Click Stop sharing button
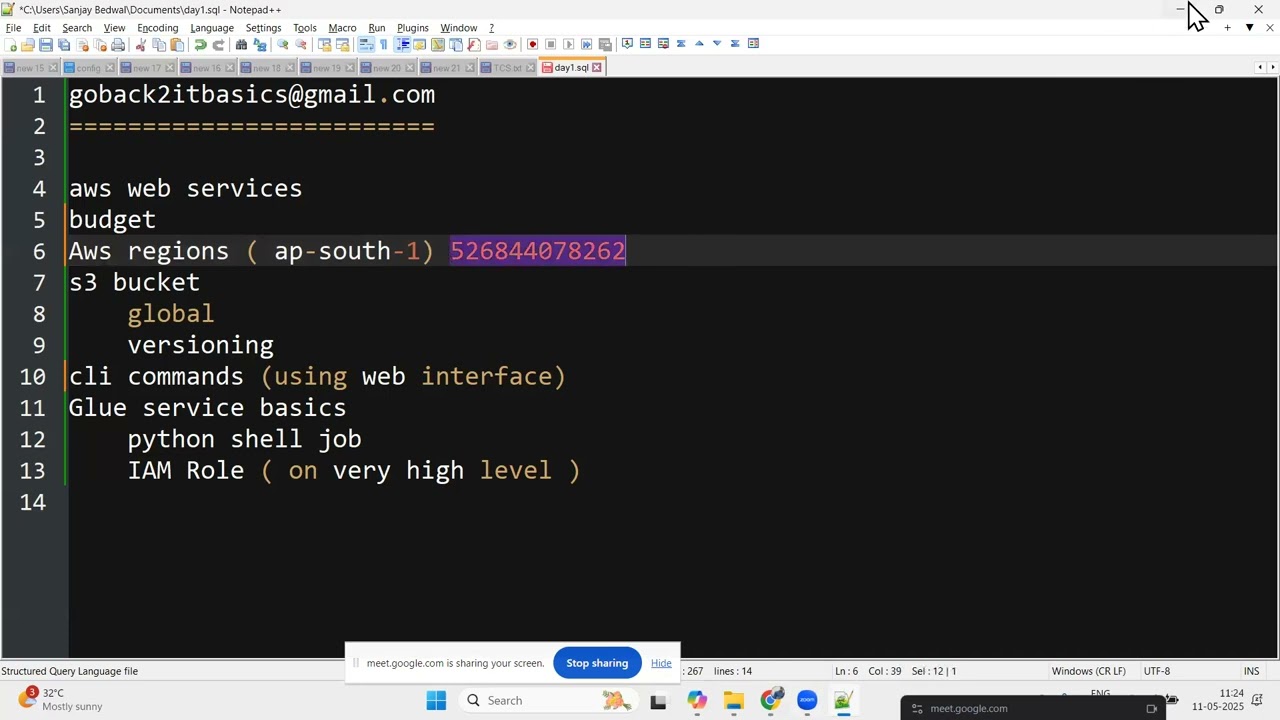Screen dimensions: 1280x720 coord(597,663)
